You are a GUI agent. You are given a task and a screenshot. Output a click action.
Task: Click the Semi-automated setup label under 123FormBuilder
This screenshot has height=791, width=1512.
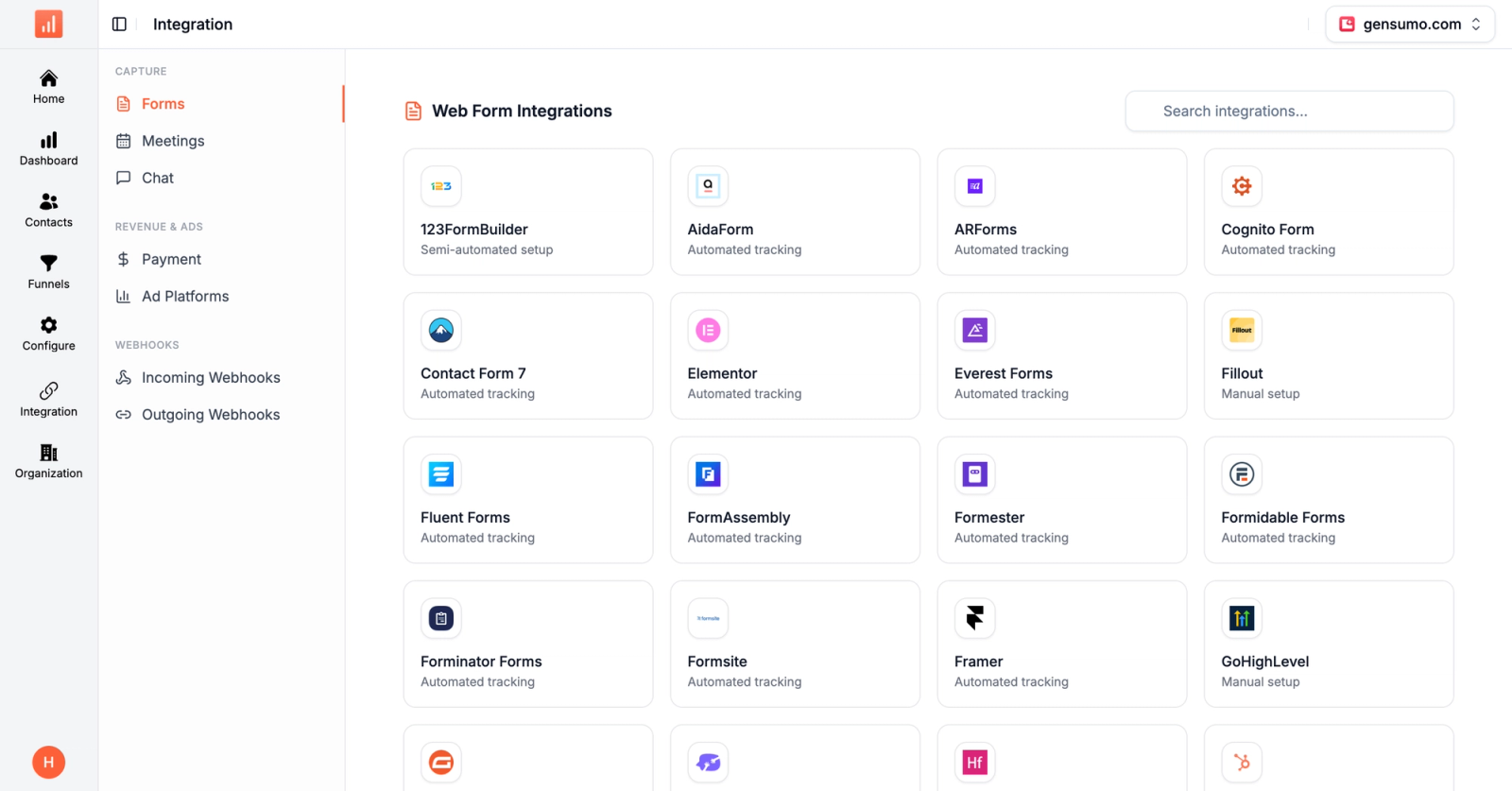(487, 250)
